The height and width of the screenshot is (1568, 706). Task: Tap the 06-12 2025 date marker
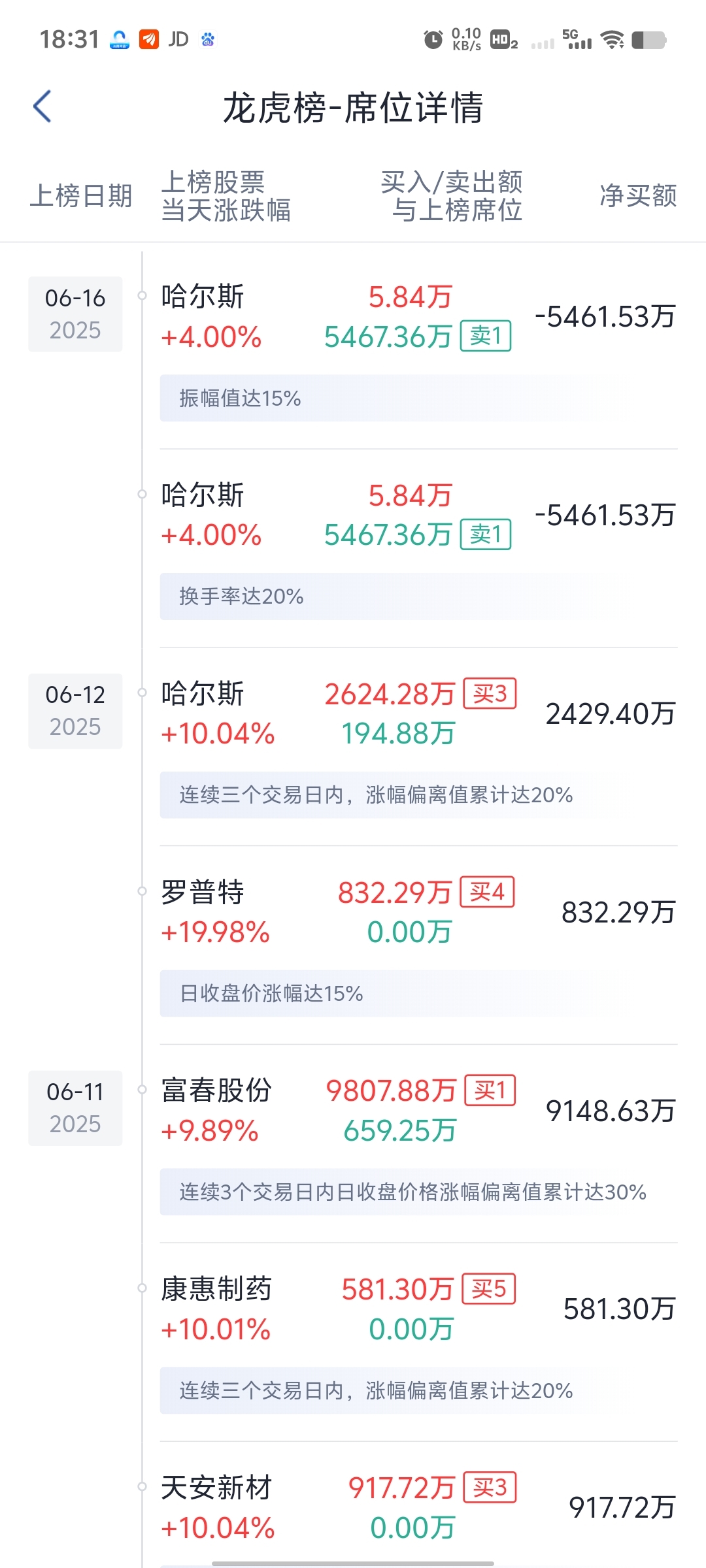75,711
